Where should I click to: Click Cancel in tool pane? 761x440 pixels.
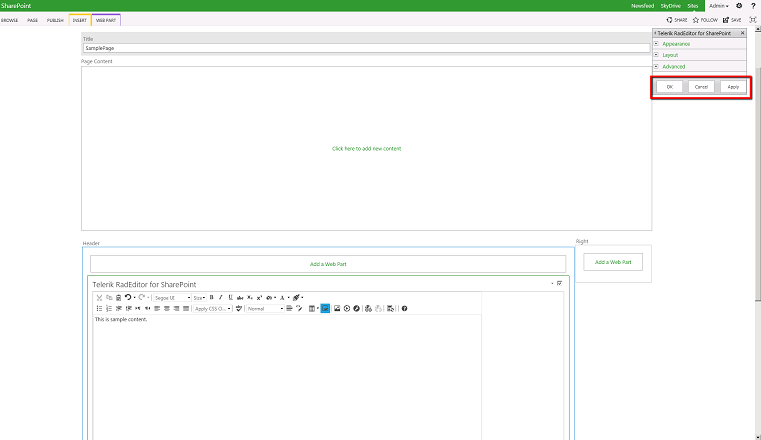pos(701,87)
